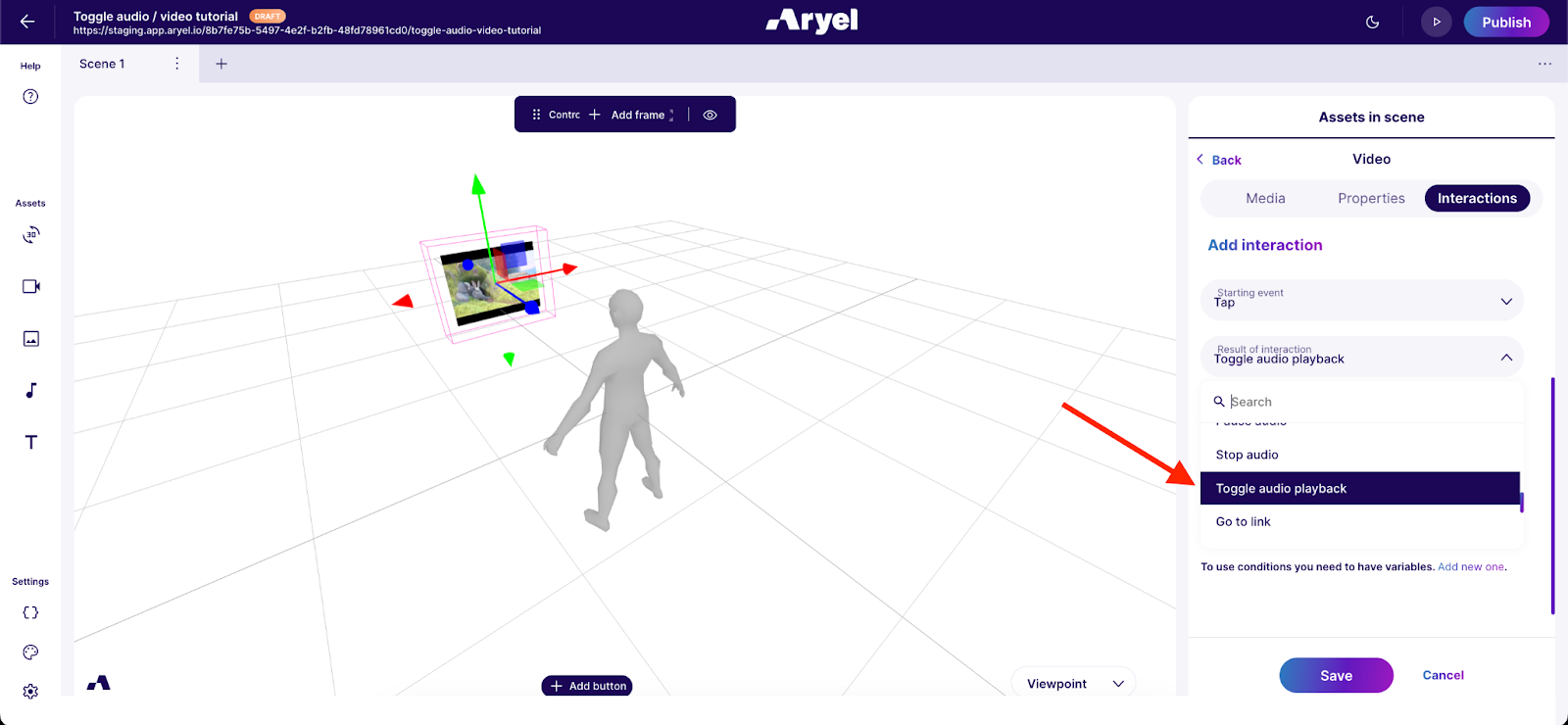Switch to the Interactions tab
Viewport: 1568px width, 725px height.
pos(1477,198)
